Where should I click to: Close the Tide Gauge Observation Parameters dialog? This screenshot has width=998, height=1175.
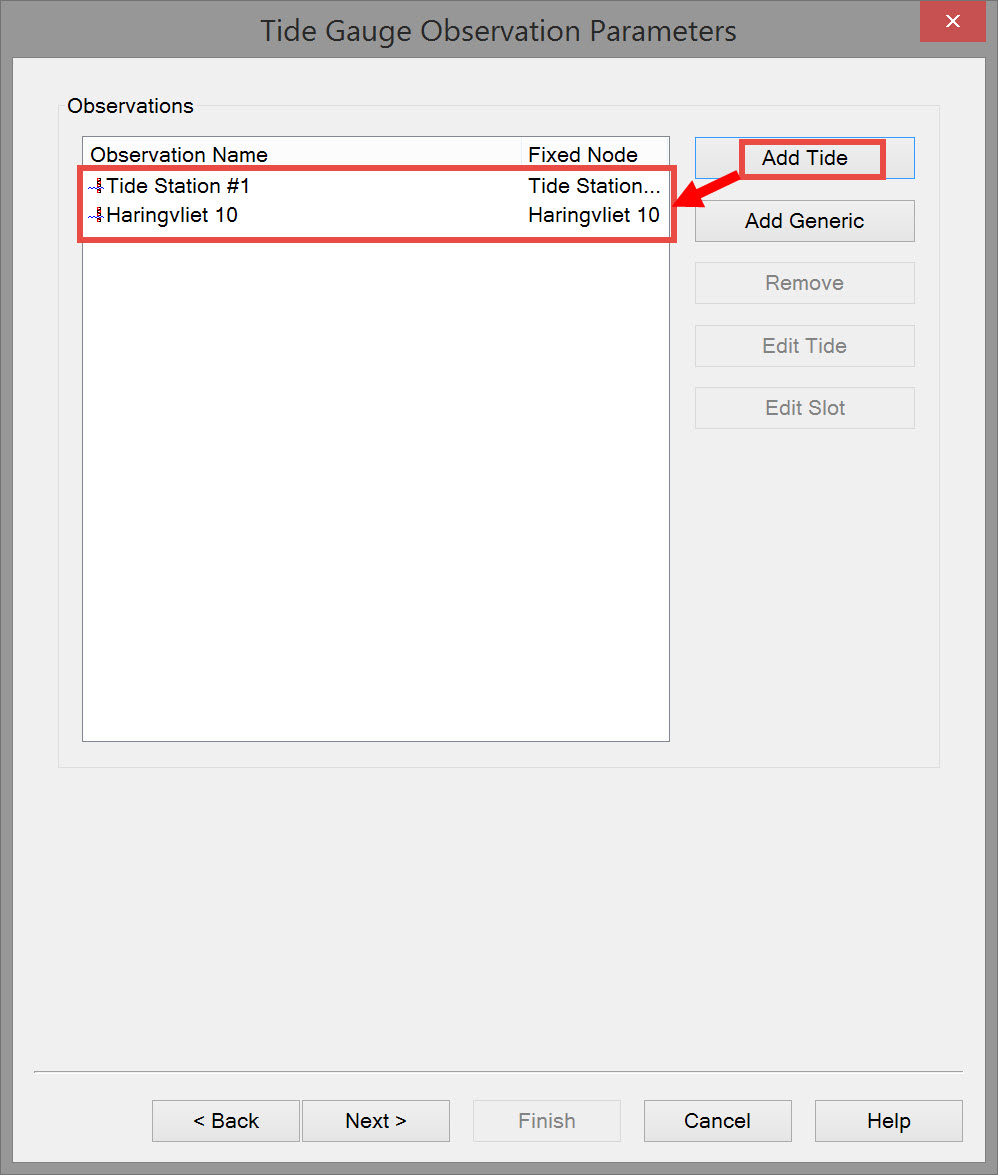click(952, 21)
